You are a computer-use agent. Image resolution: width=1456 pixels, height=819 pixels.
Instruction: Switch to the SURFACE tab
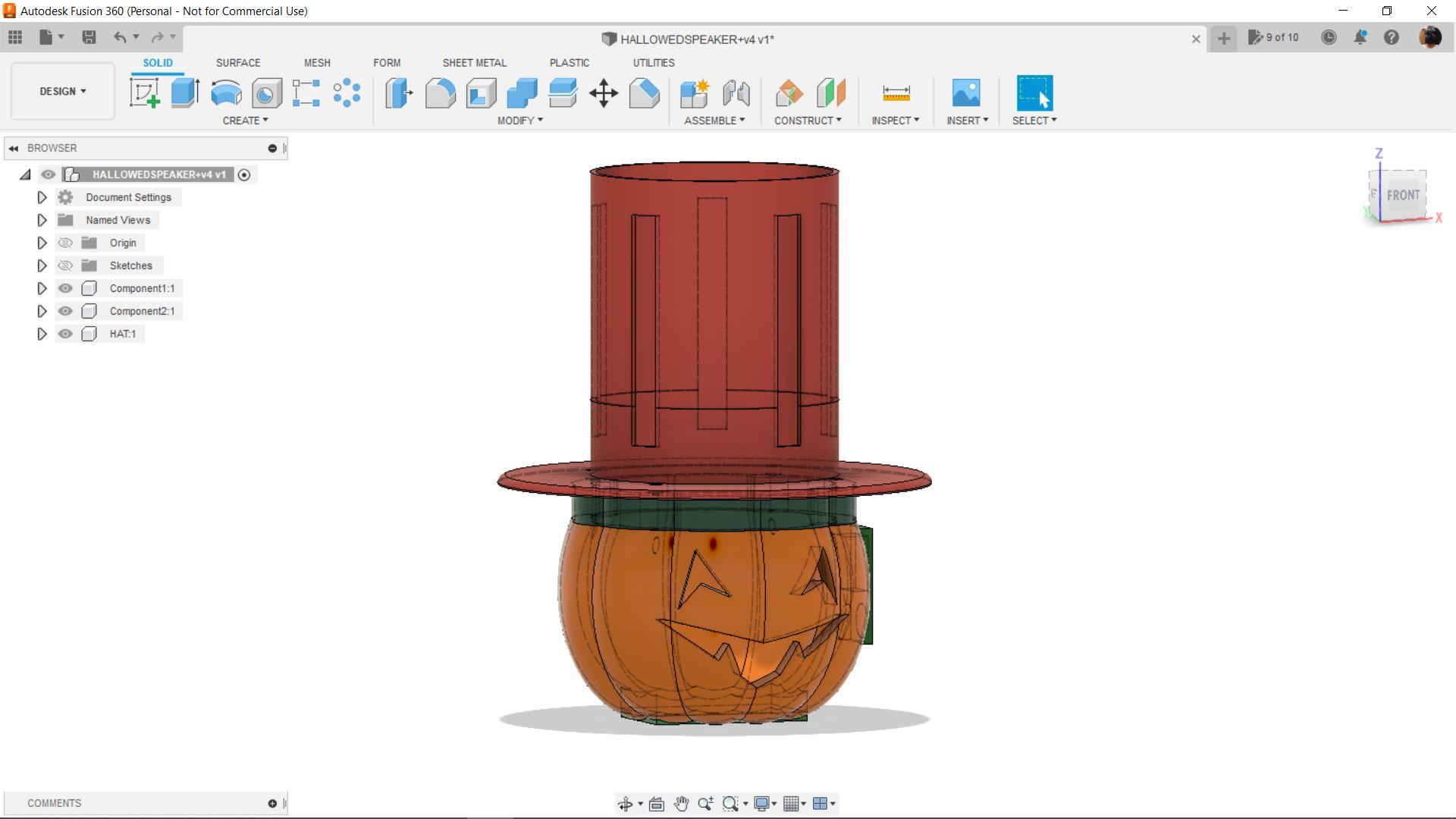click(x=237, y=63)
